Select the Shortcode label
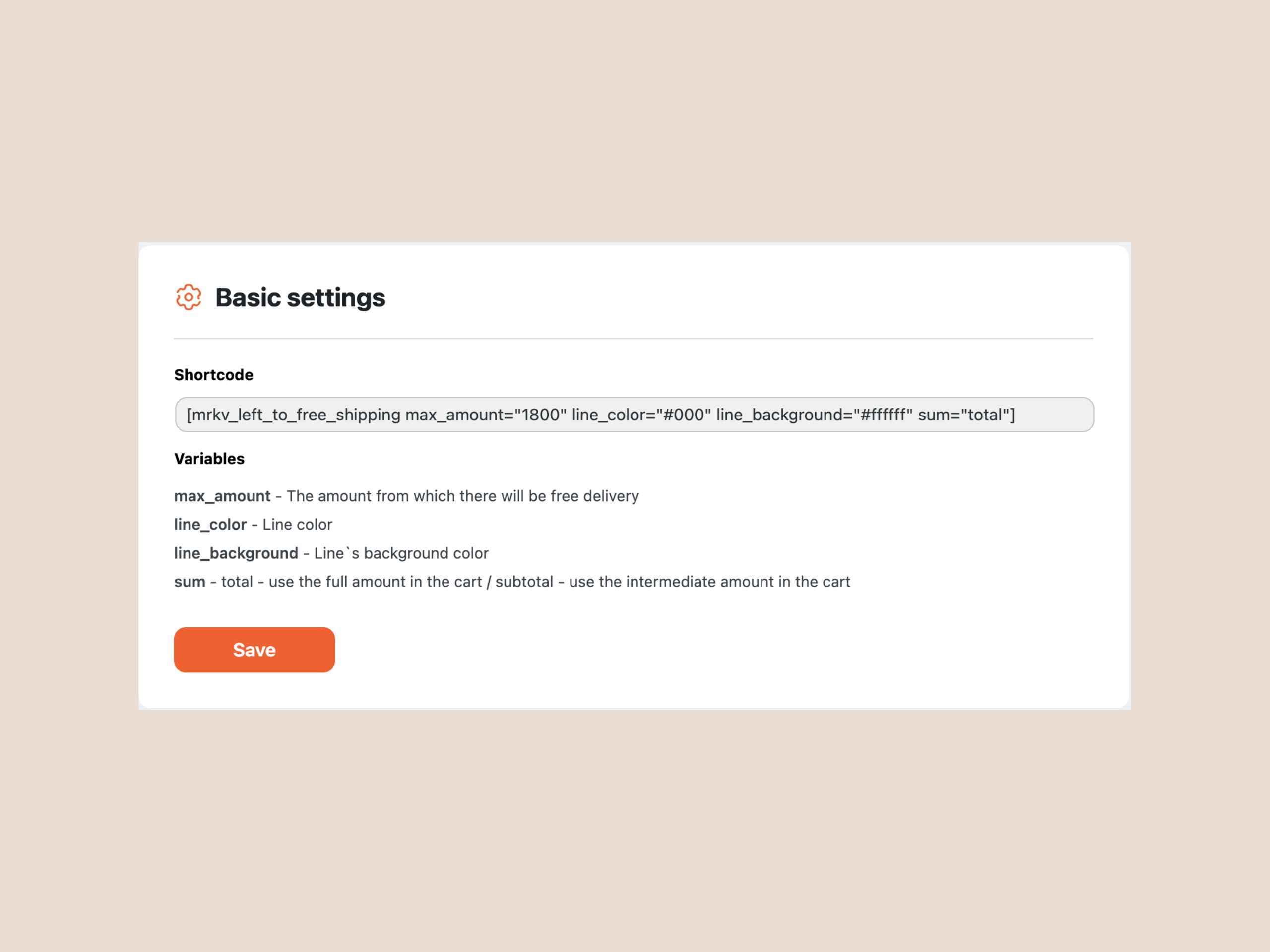Viewport: 1270px width, 952px height. [x=214, y=375]
